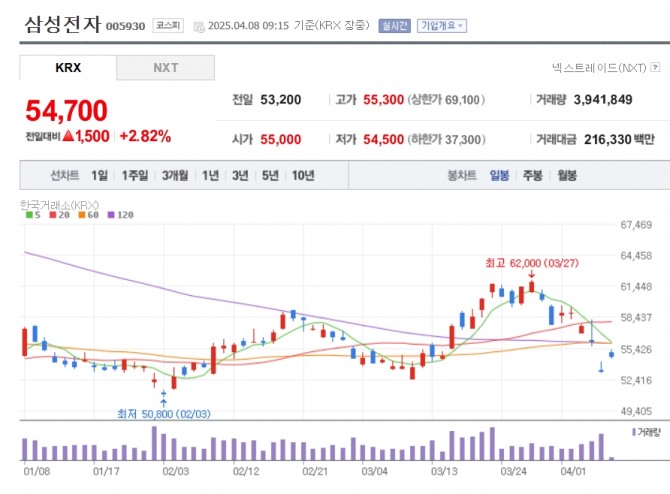Click the 하한가 37,300 text
Image resolution: width=670 pixels, height=494 pixels.
point(446,139)
